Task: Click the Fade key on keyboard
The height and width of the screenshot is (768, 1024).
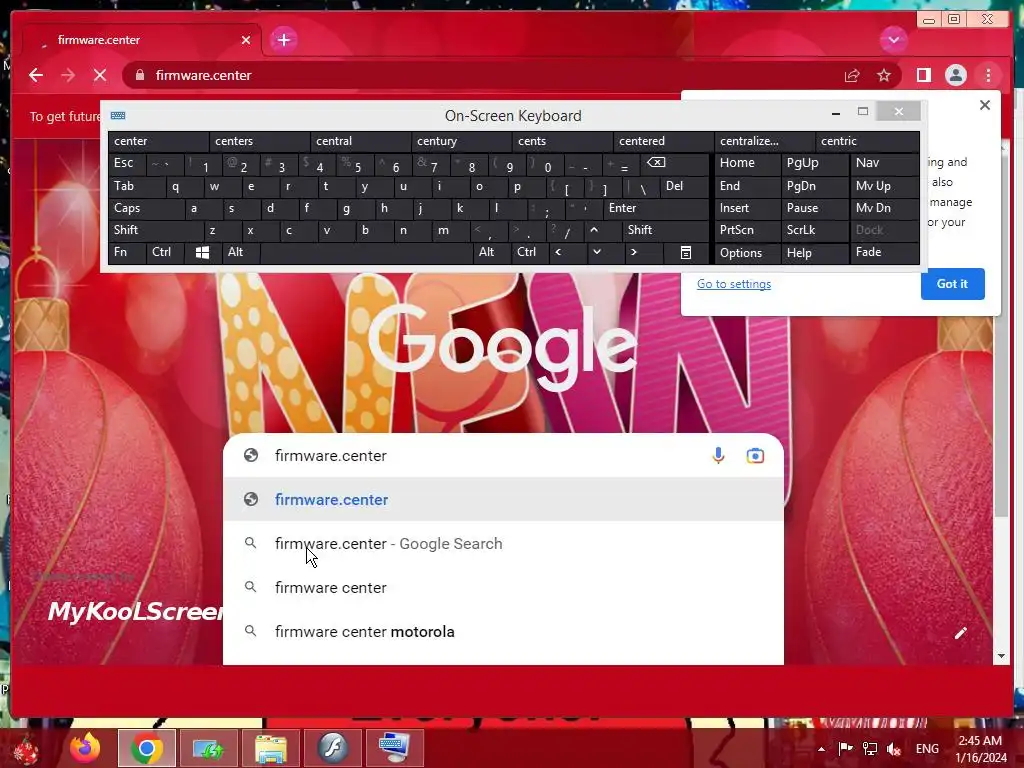Action: click(884, 252)
